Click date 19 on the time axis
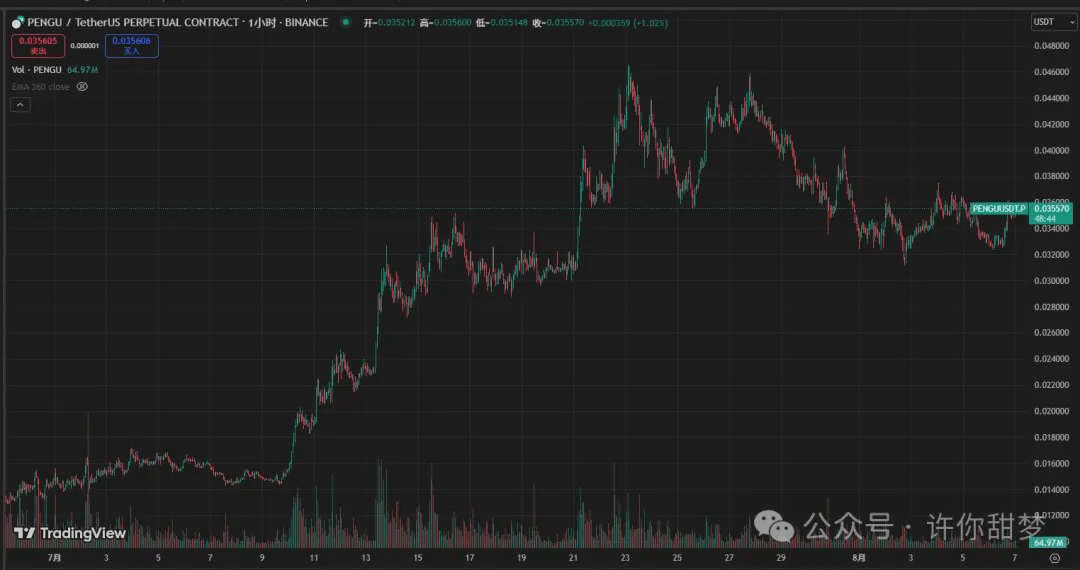 pyautogui.click(x=521, y=558)
